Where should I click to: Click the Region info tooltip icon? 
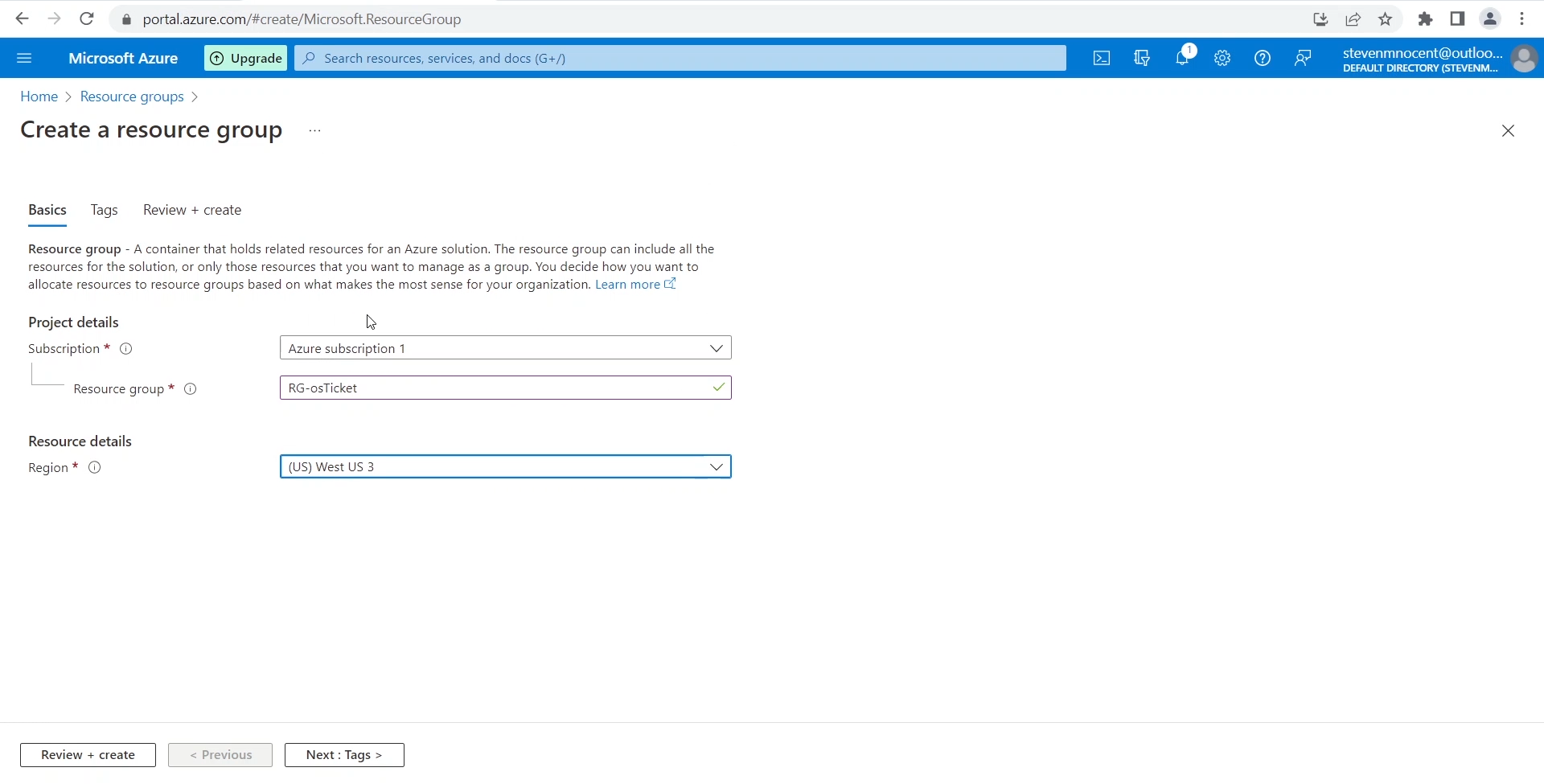point(94,467)
